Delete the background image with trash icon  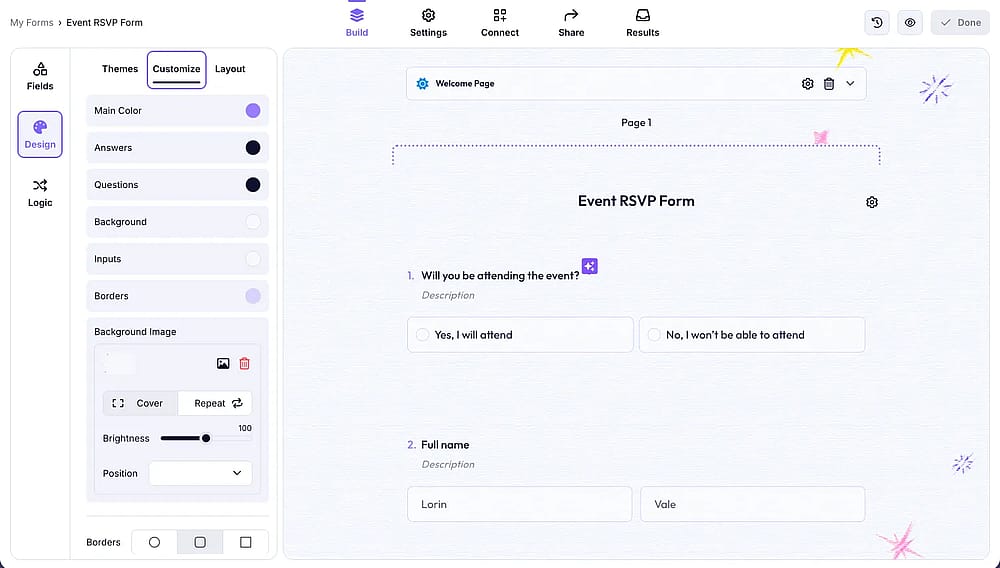(x=244, y=363)
